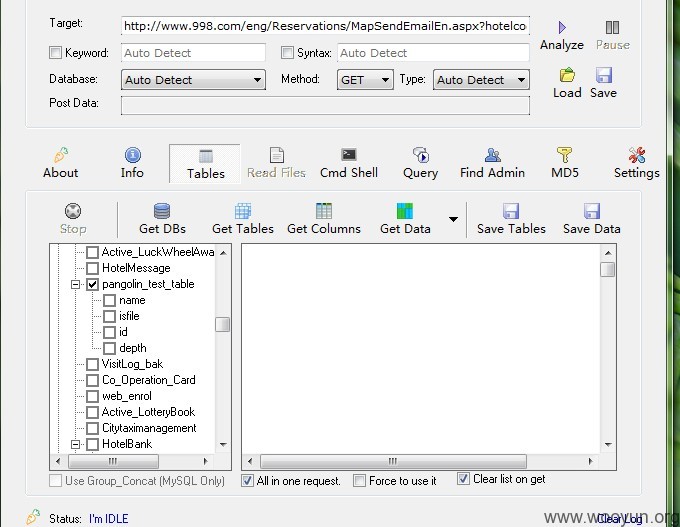Open the Read Files tab
The height and width of the screenshot is (527, 680).
pos(276,164)
